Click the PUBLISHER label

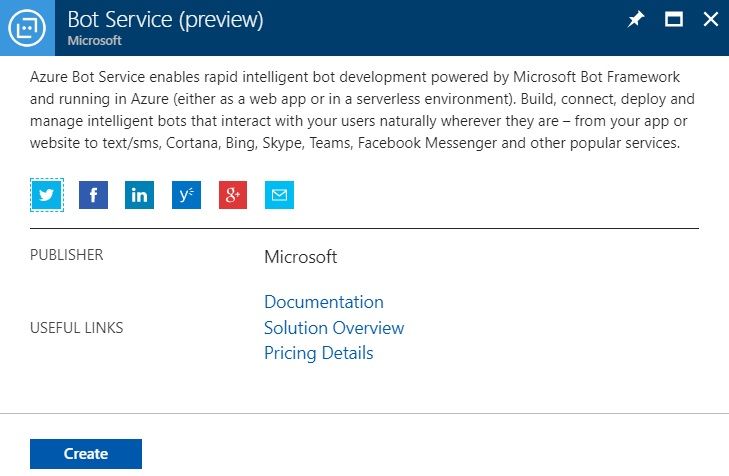(67, 255)
